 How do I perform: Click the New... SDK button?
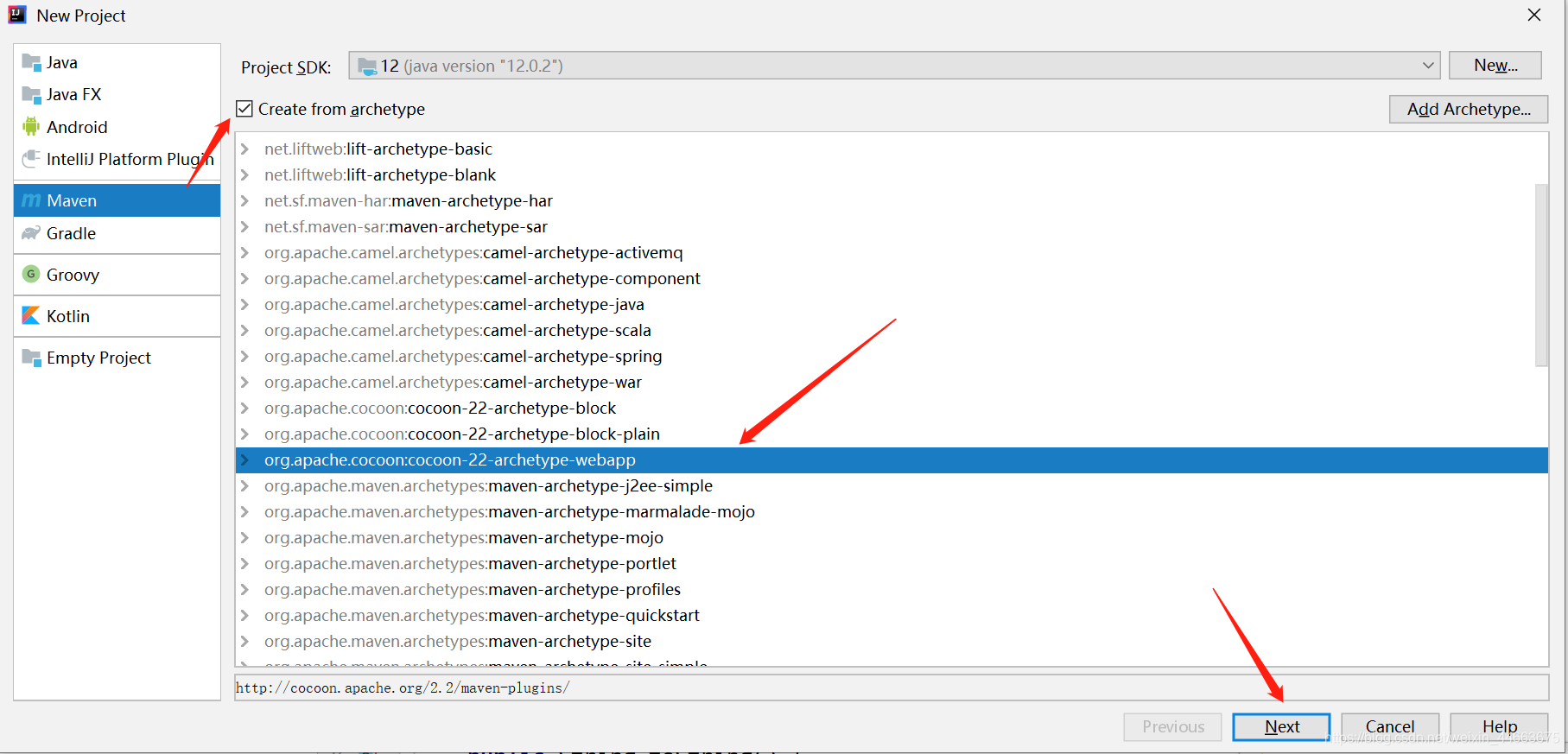pyautogui.click(x=1495, y=66)
